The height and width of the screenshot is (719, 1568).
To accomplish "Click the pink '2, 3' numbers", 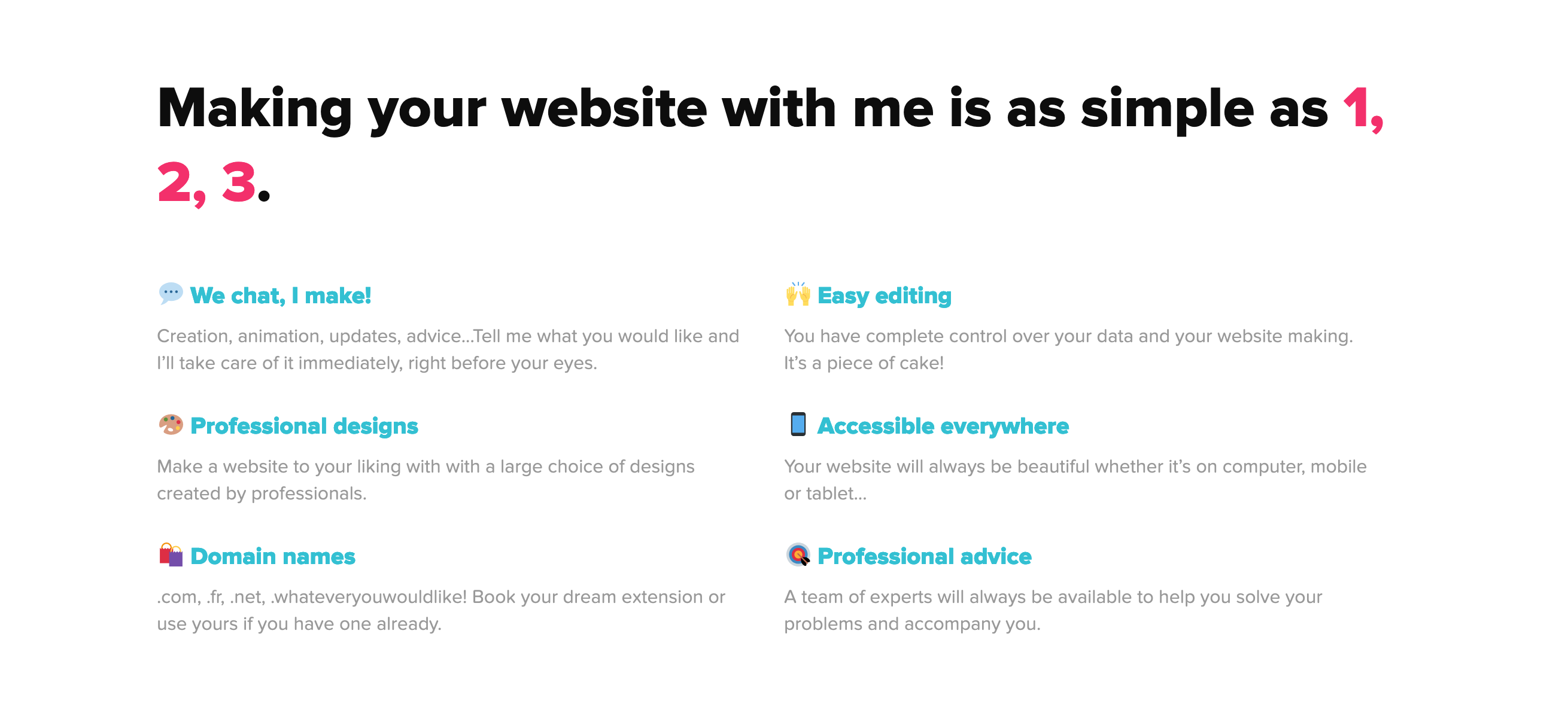I will tap(206, 182).
